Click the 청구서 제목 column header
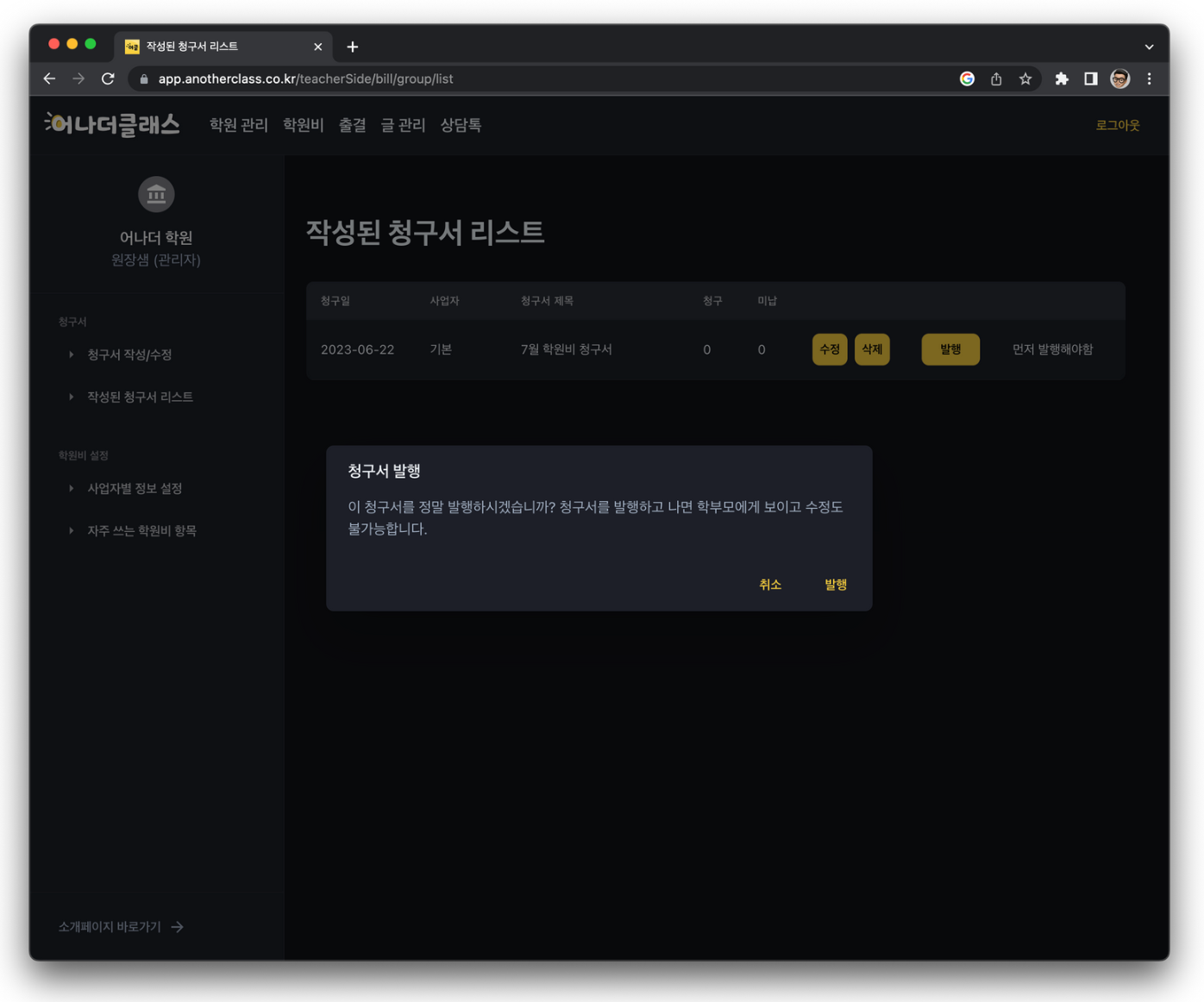 coord(547,301)
